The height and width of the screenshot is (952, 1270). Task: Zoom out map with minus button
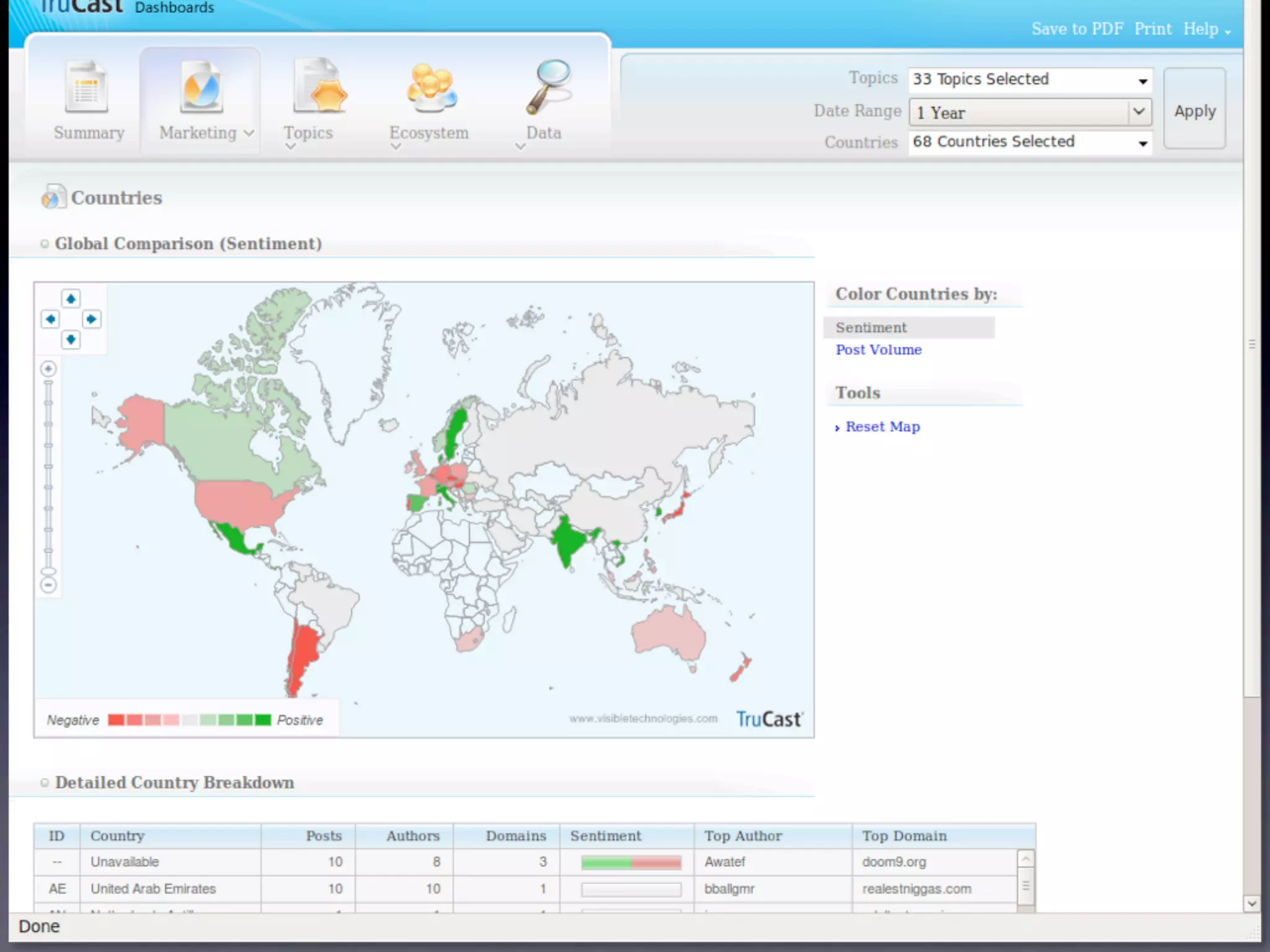pos(48,584)
